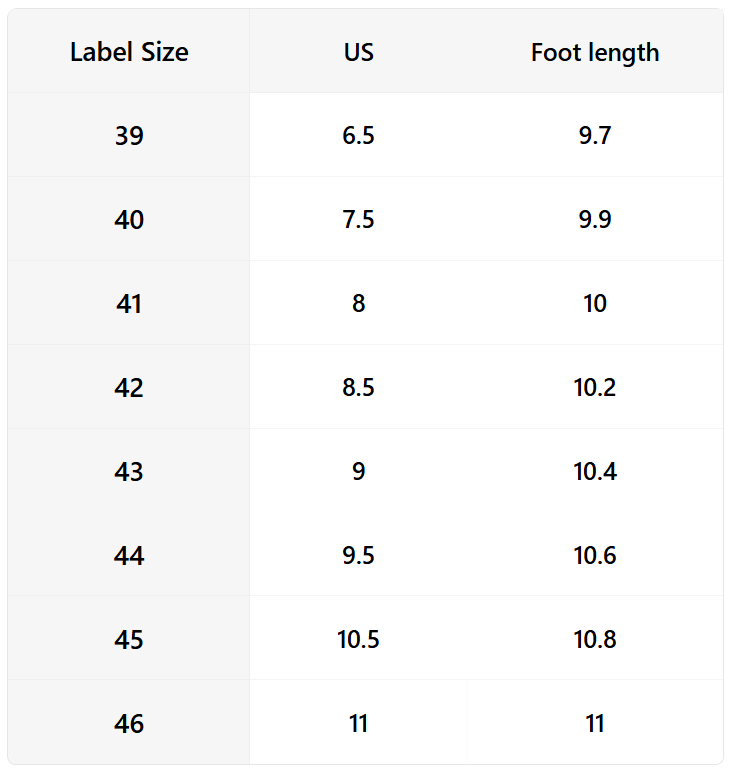Select label size 41 cell
Viewport: 730px width, 770px height.
[x=129, y=303]
